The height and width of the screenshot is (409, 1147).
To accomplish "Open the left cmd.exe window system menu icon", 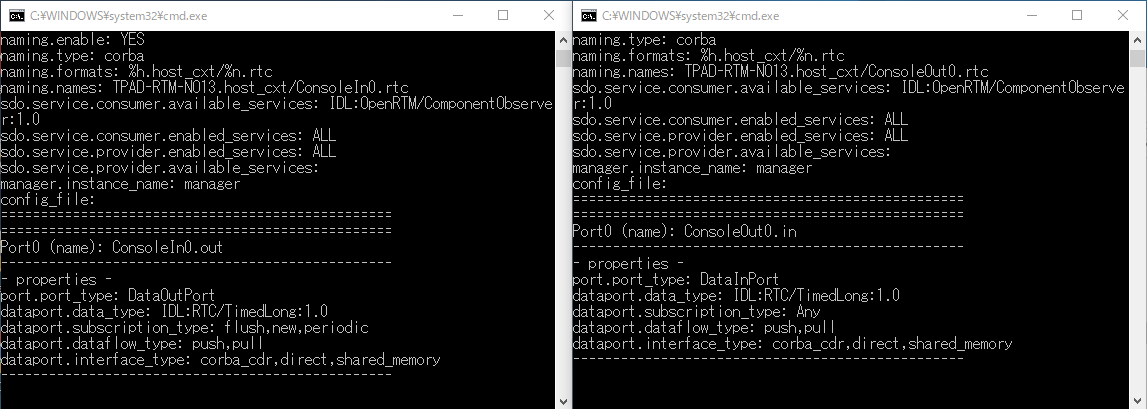I will coord(15,15).
